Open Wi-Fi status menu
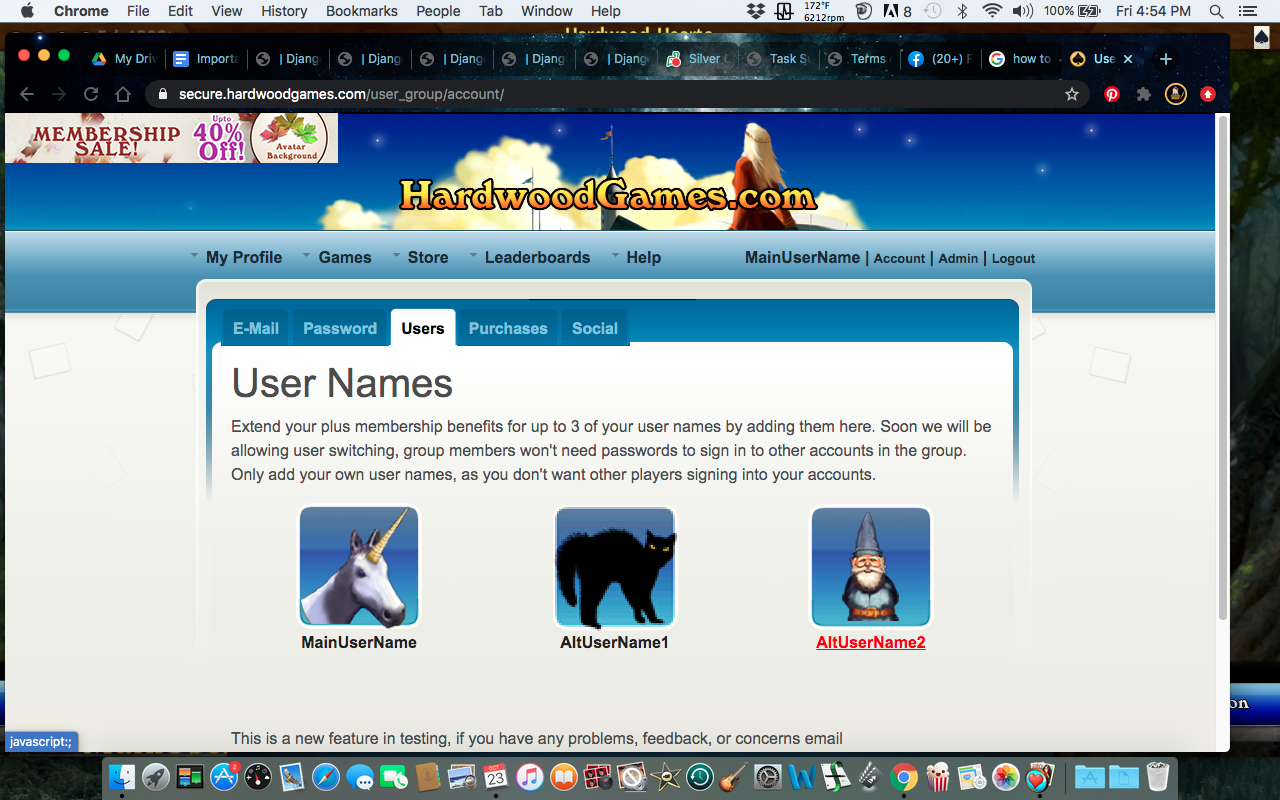 click(x=992, y=11)
